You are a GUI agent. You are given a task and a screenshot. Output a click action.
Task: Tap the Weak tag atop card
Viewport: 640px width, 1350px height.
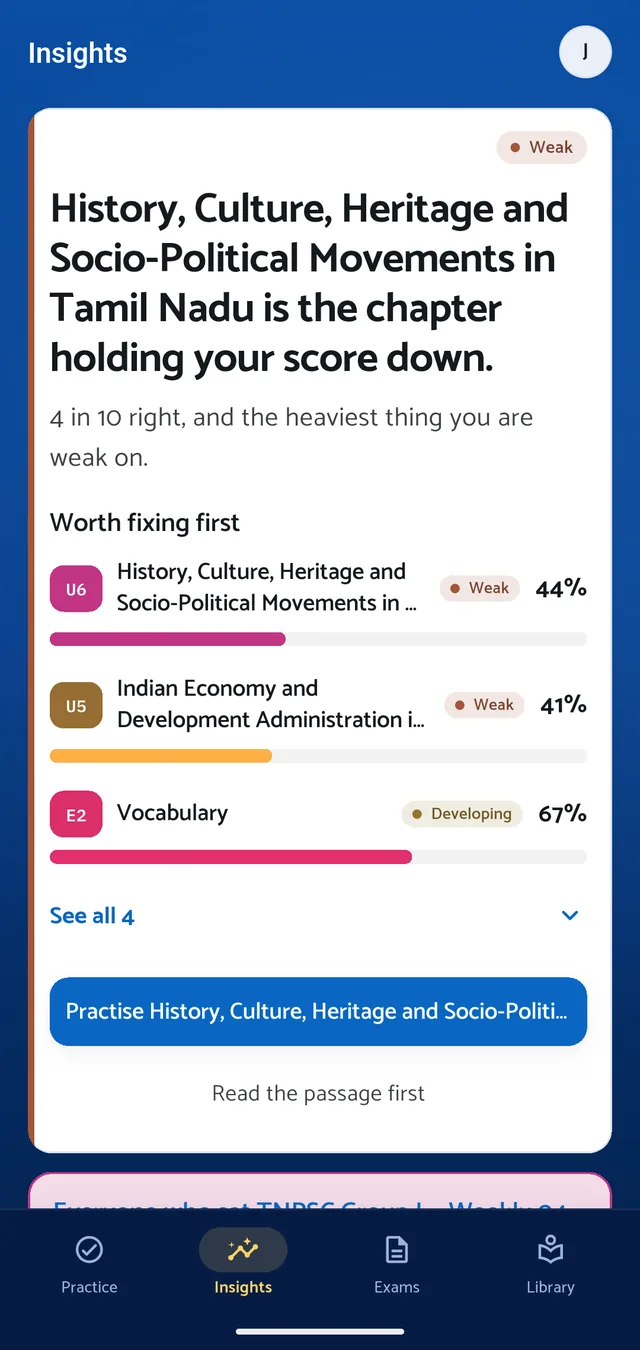(542, 147)
